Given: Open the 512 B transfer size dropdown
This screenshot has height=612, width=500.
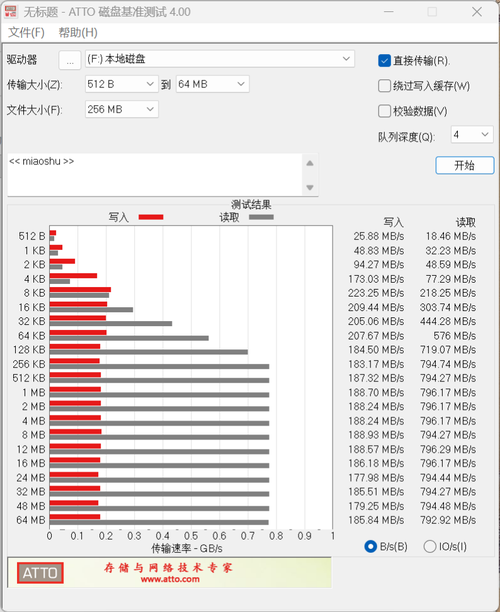Looking at the screenshot, I should [x=122, y=84].
